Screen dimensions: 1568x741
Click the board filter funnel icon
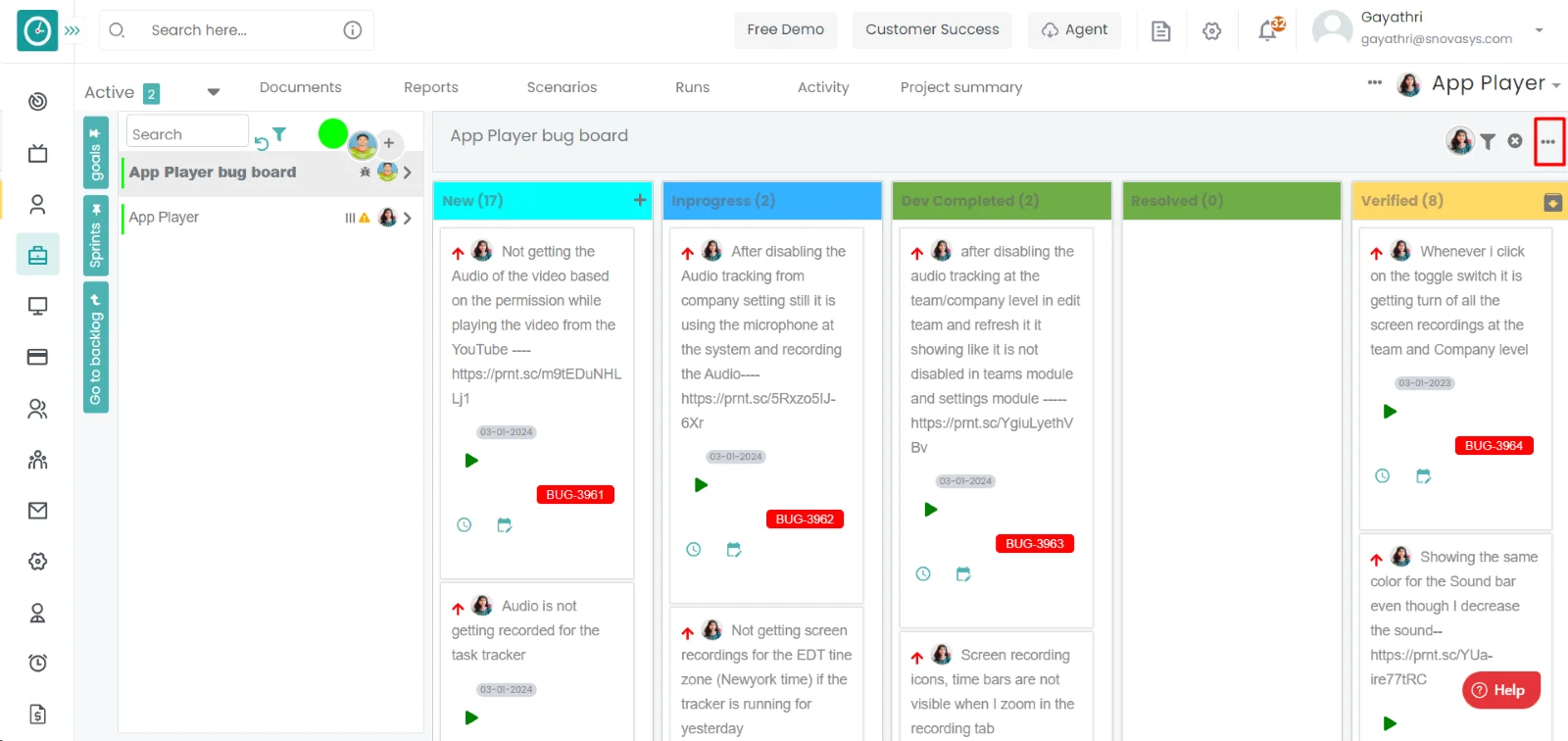click(x=1488, y=142)
